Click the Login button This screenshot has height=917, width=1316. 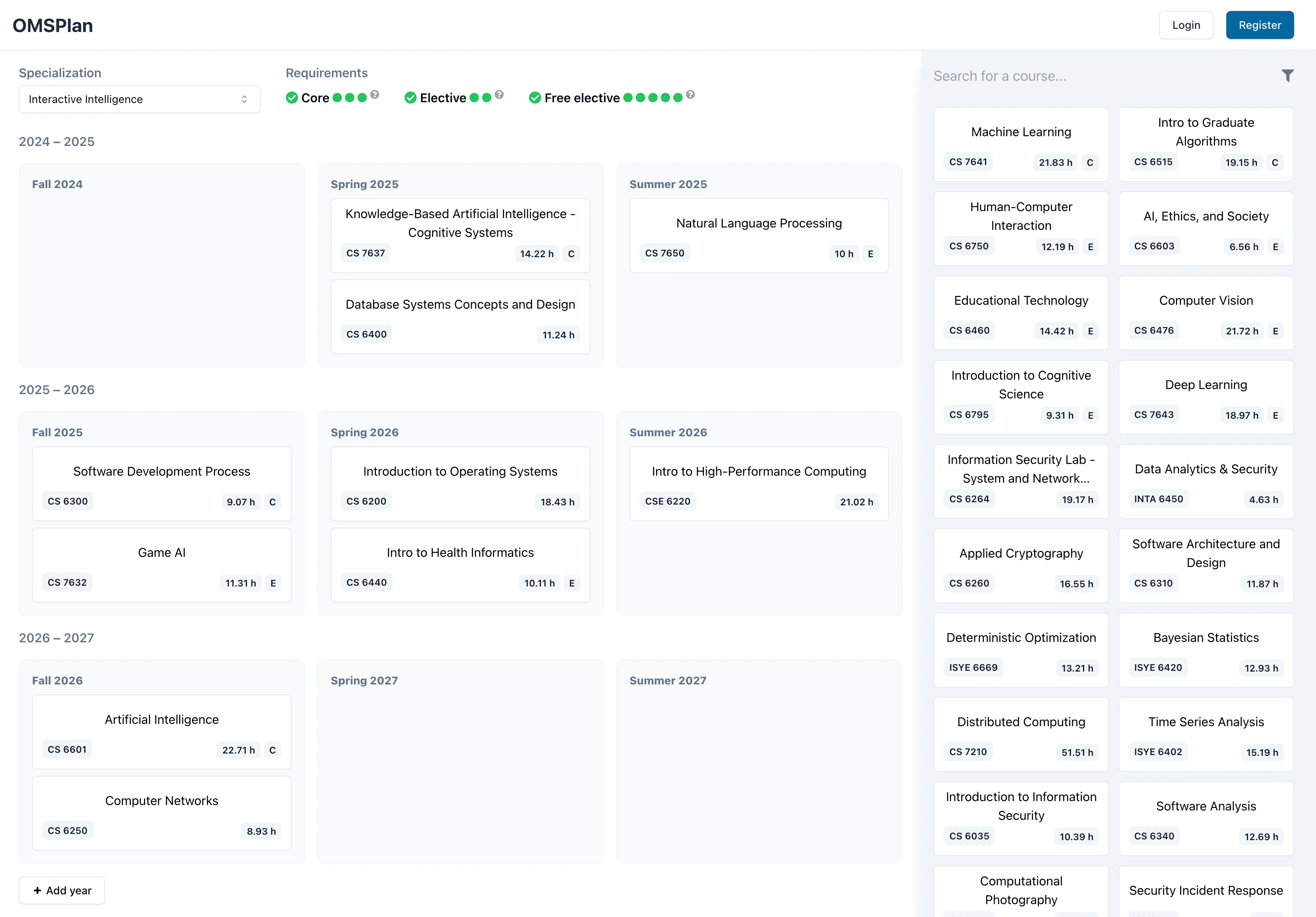(x=1186, y=25)
